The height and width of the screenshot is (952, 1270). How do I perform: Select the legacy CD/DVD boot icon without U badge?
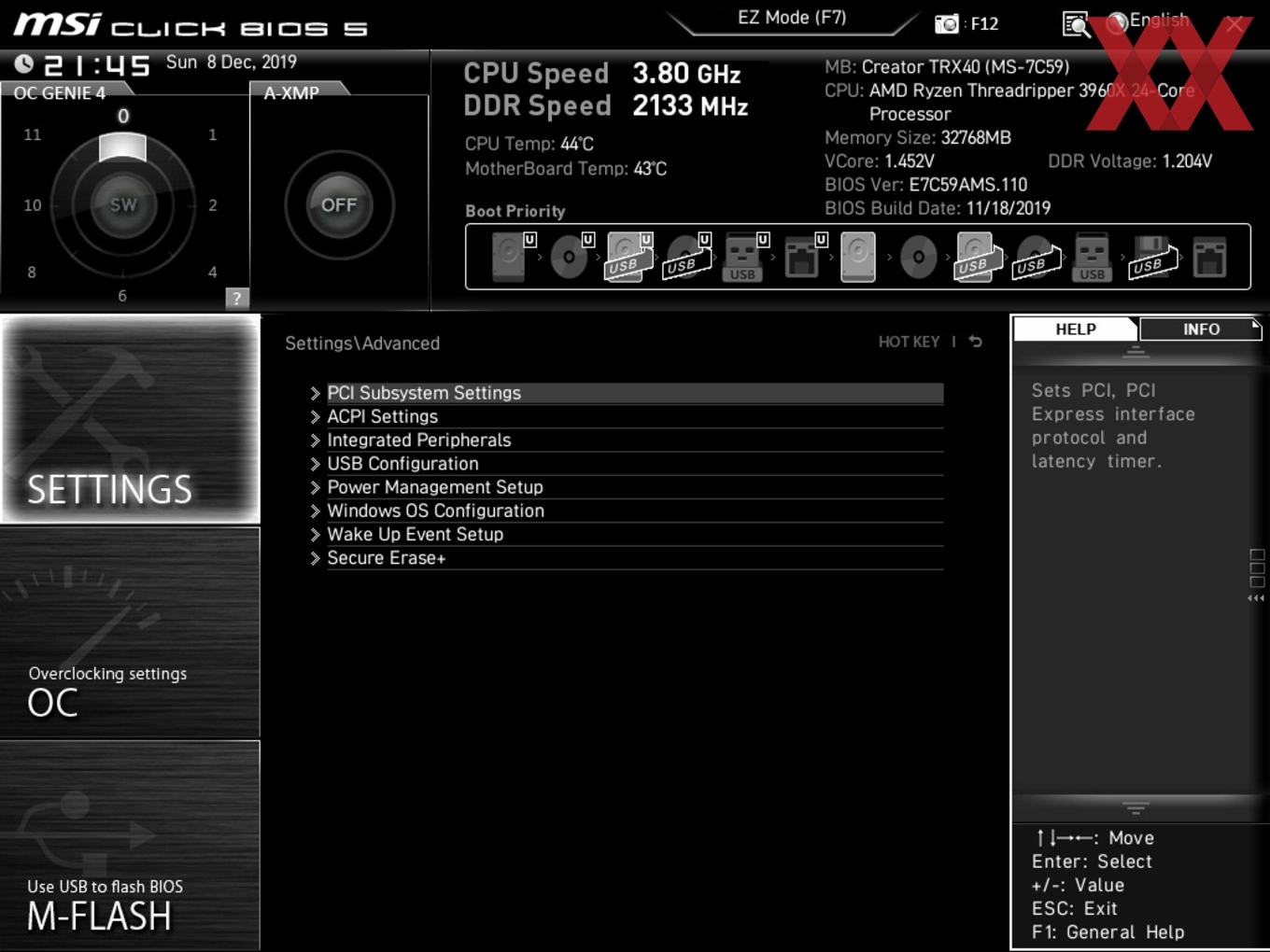point(918,257)
